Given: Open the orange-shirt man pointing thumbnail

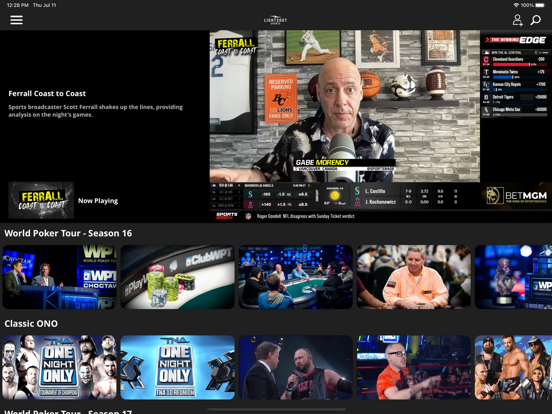Looking at the screenshot, I should (414, 367).
